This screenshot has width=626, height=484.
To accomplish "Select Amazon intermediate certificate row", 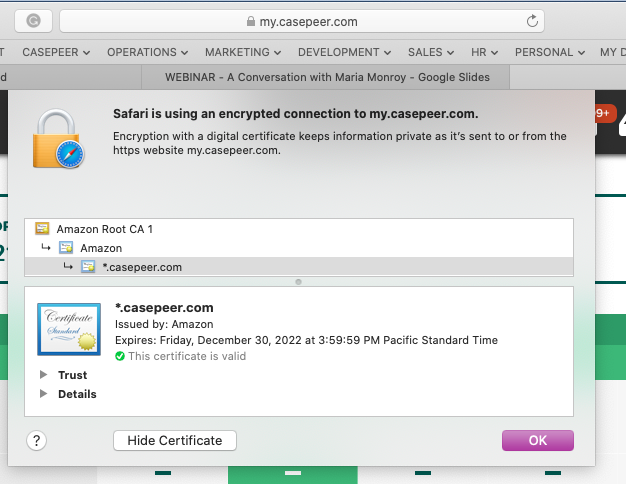I will tap(299, 248).
